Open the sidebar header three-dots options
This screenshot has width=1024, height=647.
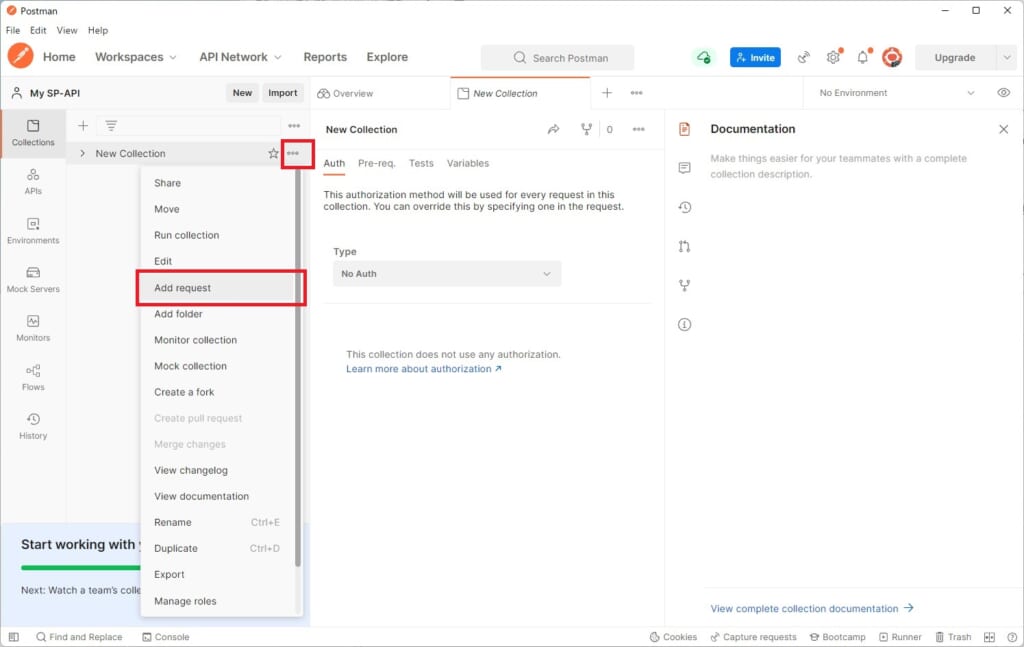(294, 125)
